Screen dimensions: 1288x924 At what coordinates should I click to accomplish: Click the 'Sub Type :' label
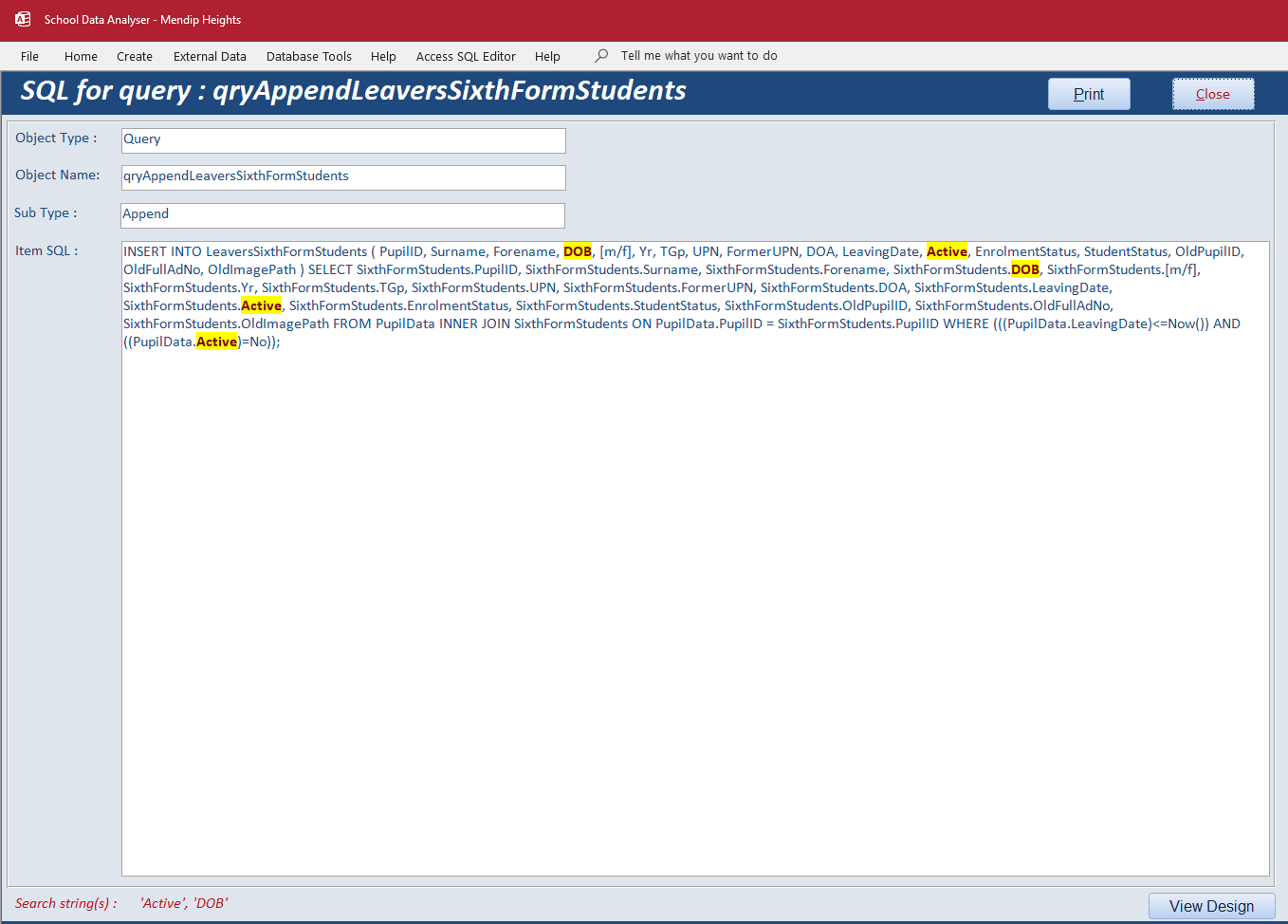coord(46,213)
